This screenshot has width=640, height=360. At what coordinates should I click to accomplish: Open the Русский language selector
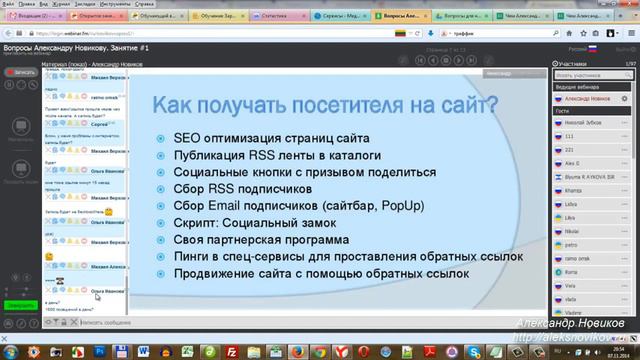pos(583,49)
